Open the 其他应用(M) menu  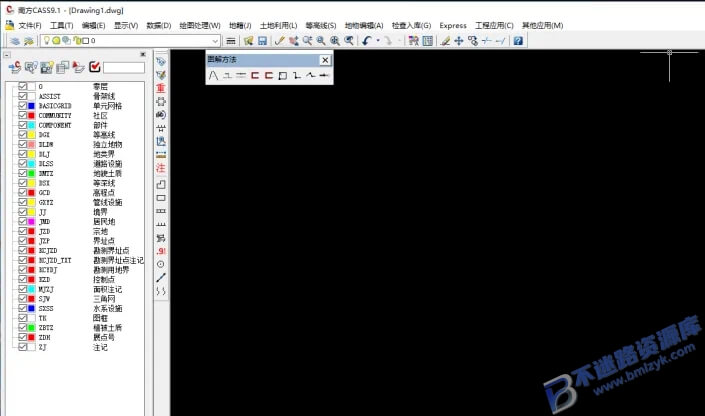(542, 26)
